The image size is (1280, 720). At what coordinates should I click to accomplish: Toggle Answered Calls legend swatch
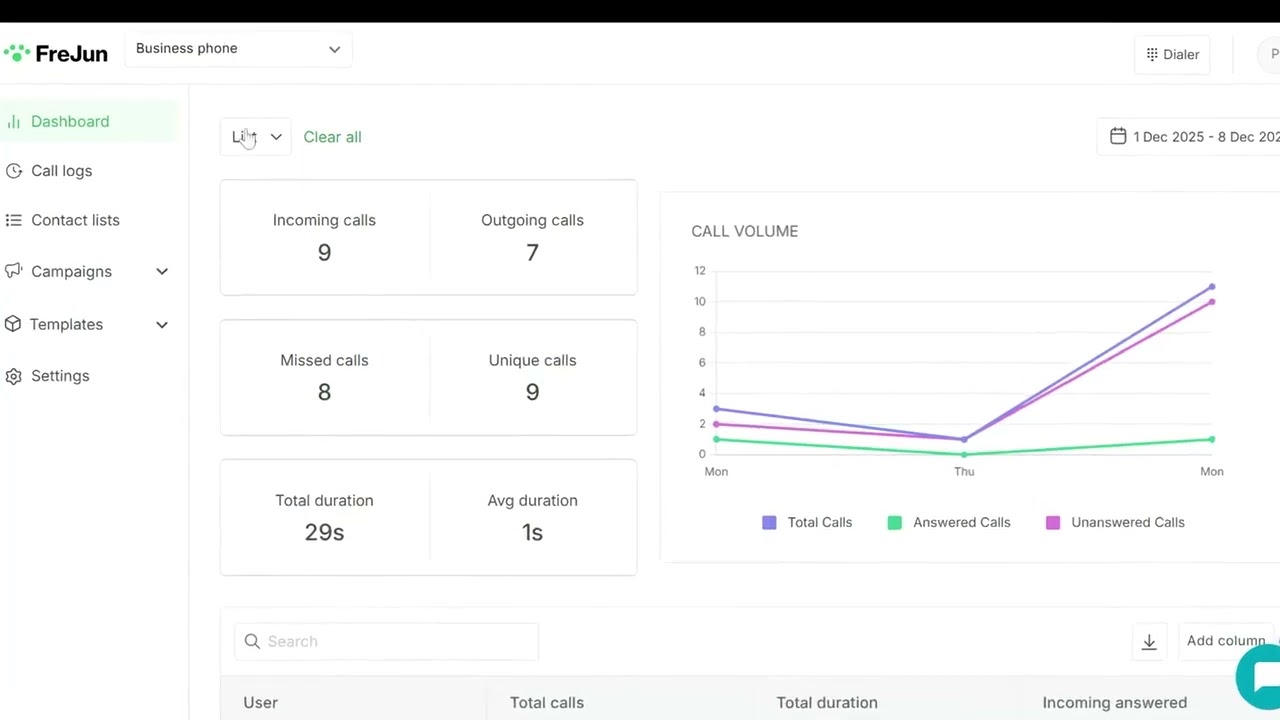pos(894,522)
